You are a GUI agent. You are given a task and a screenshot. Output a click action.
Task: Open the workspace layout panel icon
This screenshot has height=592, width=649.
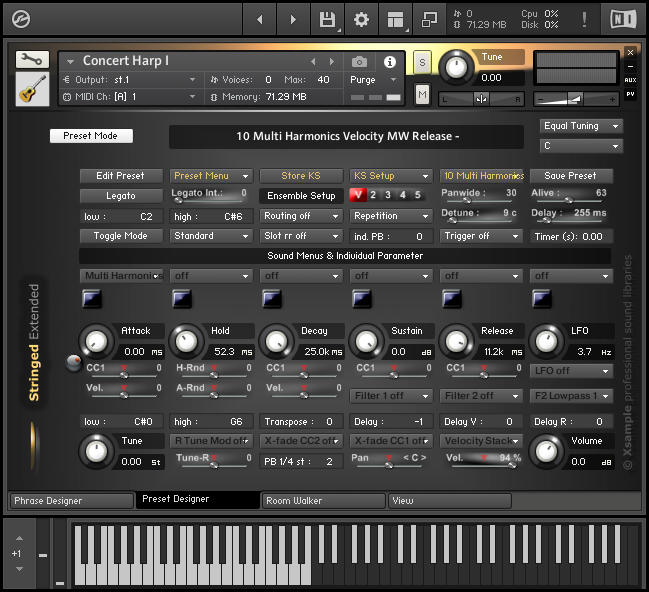point(395,19)
